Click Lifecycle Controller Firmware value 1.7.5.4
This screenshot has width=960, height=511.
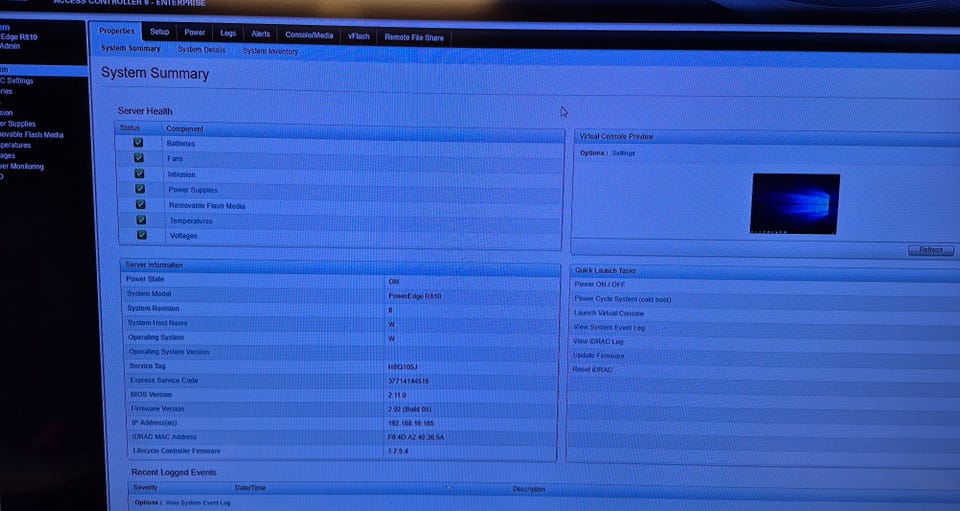pyautogui.click(x=397, y=452)
